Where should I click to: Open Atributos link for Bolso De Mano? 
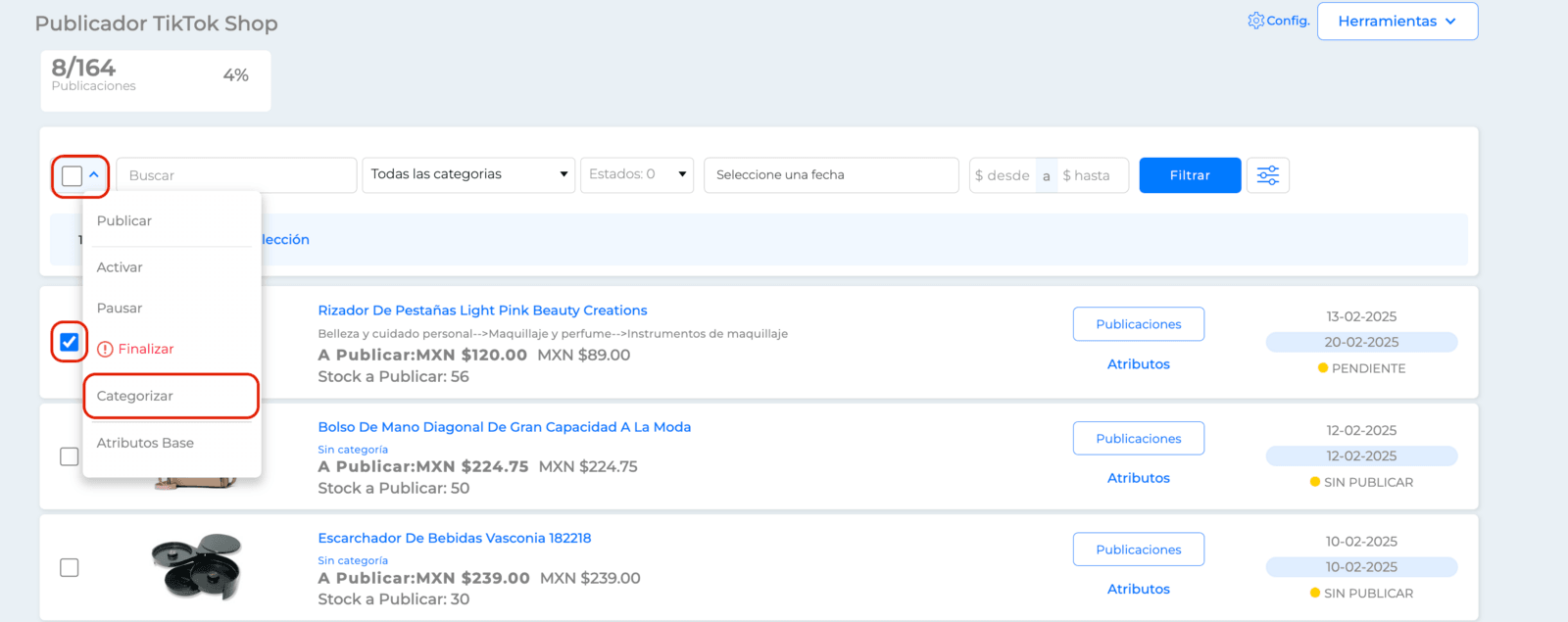pos(1139,478)
